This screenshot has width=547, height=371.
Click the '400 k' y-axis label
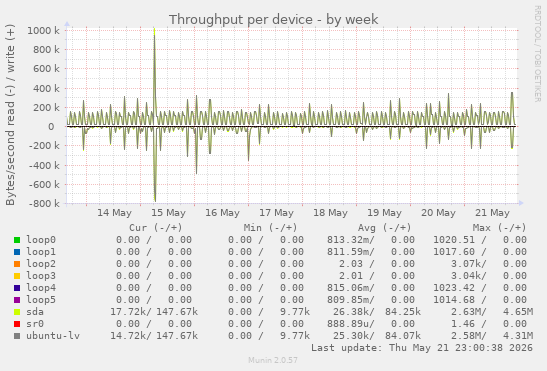46,88
